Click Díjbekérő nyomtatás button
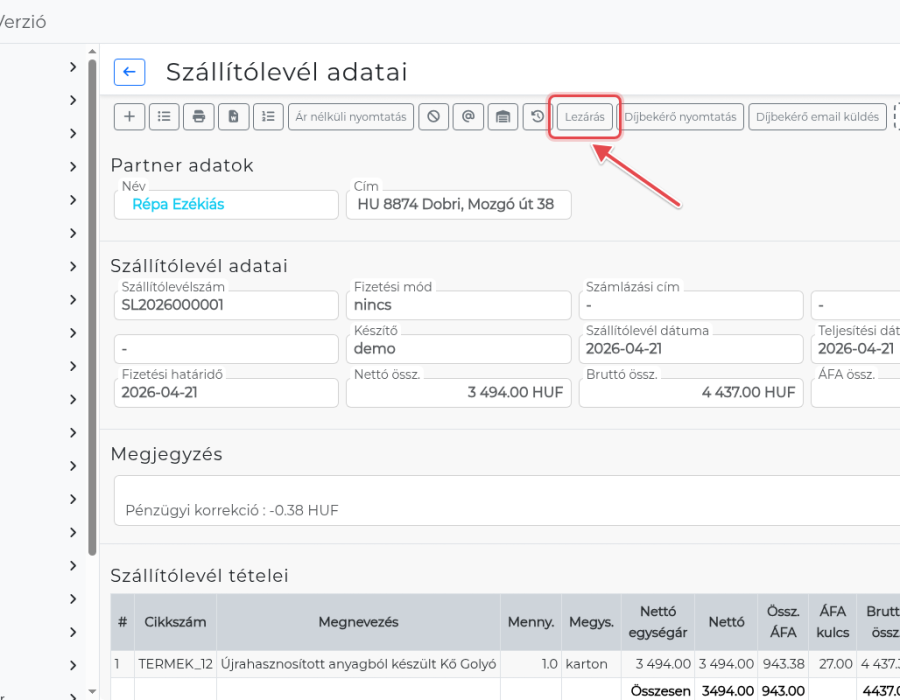Image resolution: width=900 pixels, height=700 pixels. click(x=680, y=117)
